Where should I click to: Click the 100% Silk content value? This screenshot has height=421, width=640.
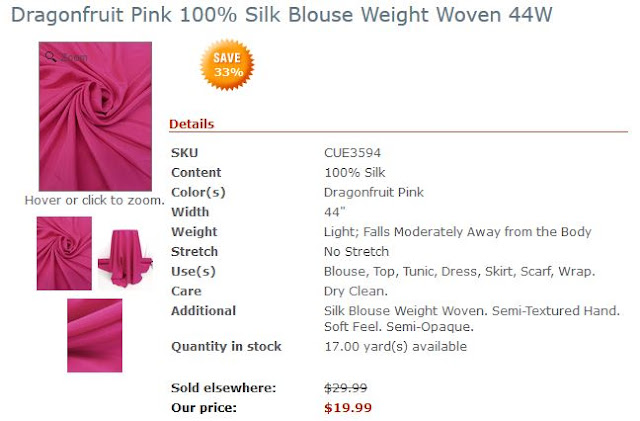coord(355,172)
